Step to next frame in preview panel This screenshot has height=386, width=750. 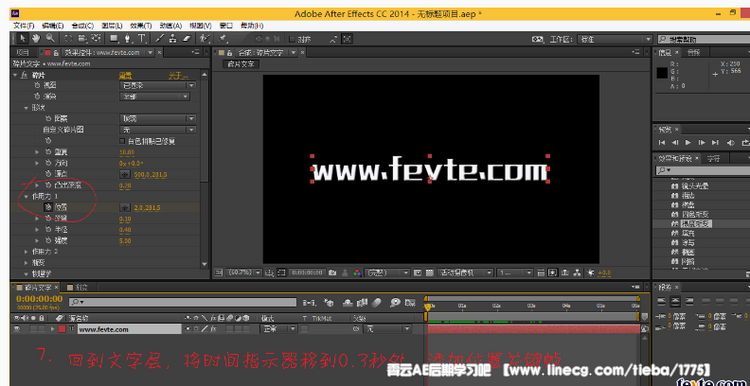[702, 143]
